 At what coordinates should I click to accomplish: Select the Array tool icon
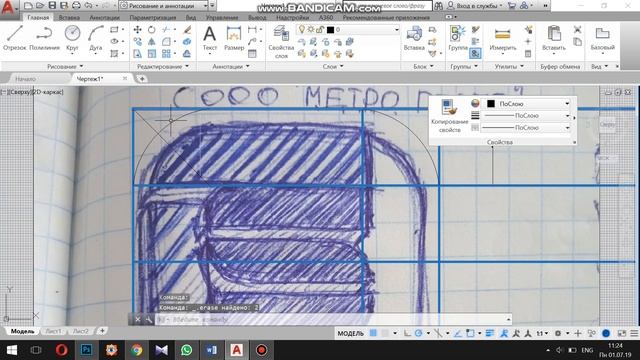pos(166,53)
